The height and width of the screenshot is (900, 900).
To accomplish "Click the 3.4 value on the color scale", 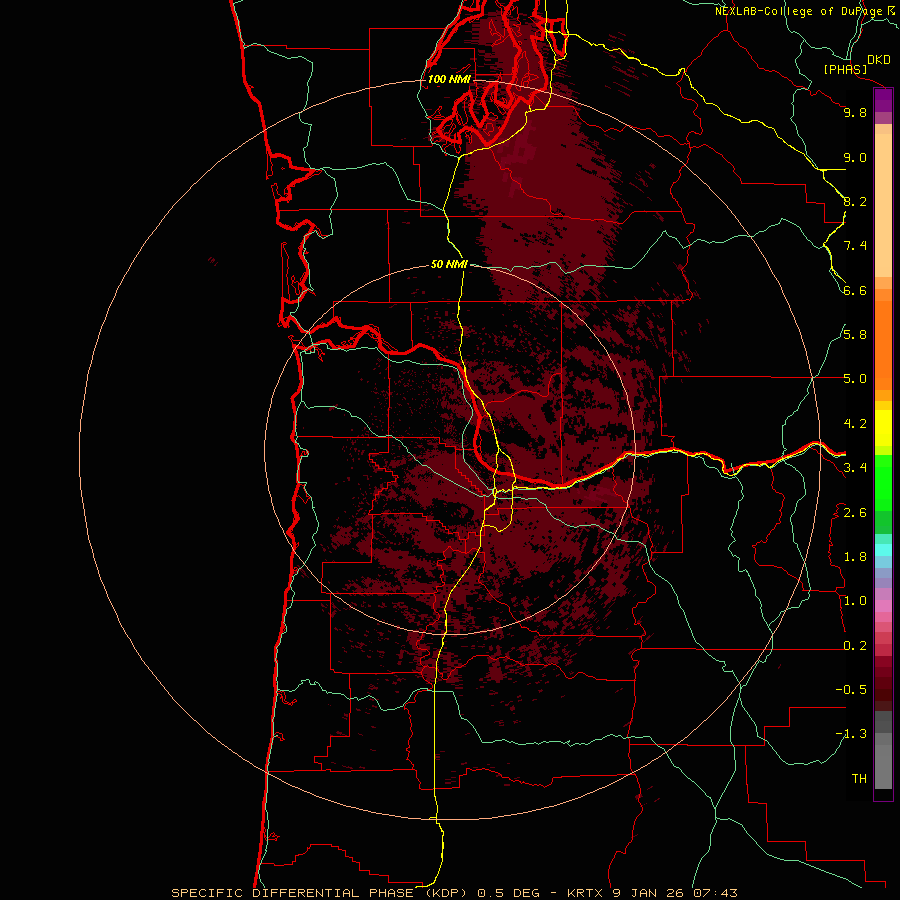I will [x=855, y=467].
